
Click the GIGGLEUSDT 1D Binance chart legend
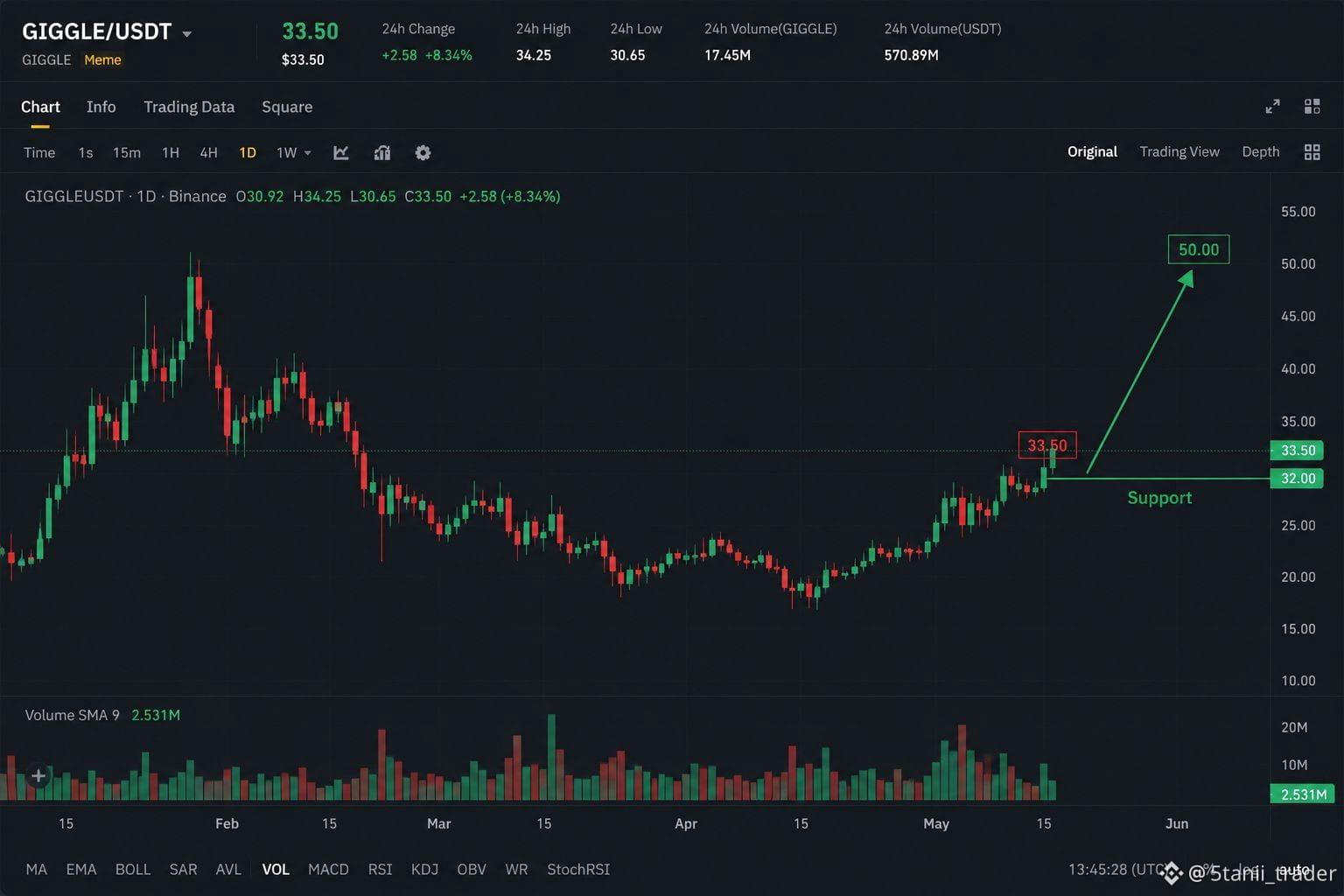(125, 196)
